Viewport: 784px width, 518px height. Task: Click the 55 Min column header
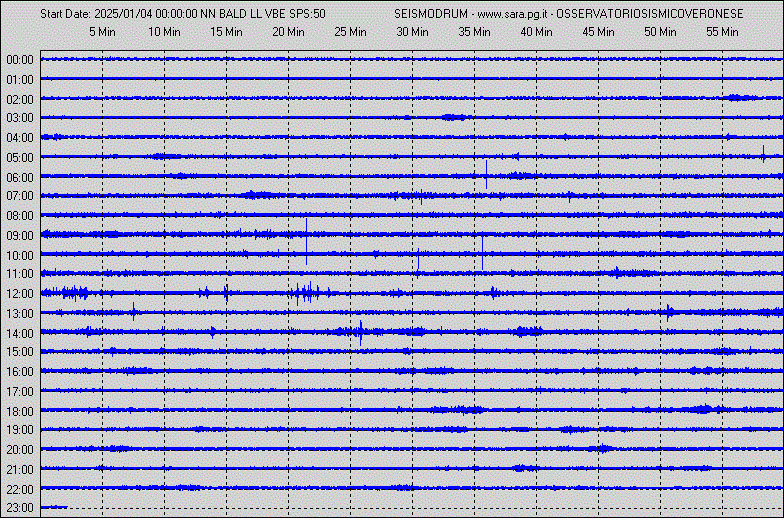[722, 32]
